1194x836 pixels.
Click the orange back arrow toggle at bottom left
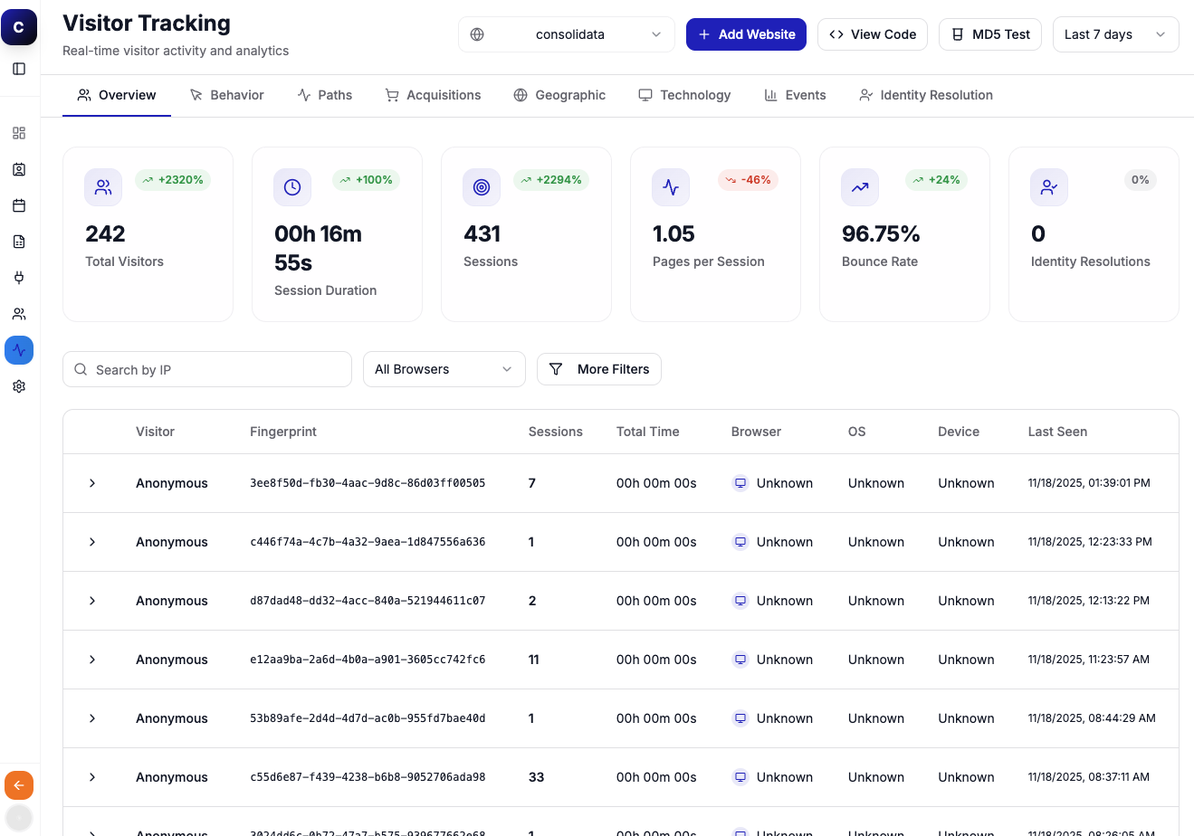click(18, 785)
